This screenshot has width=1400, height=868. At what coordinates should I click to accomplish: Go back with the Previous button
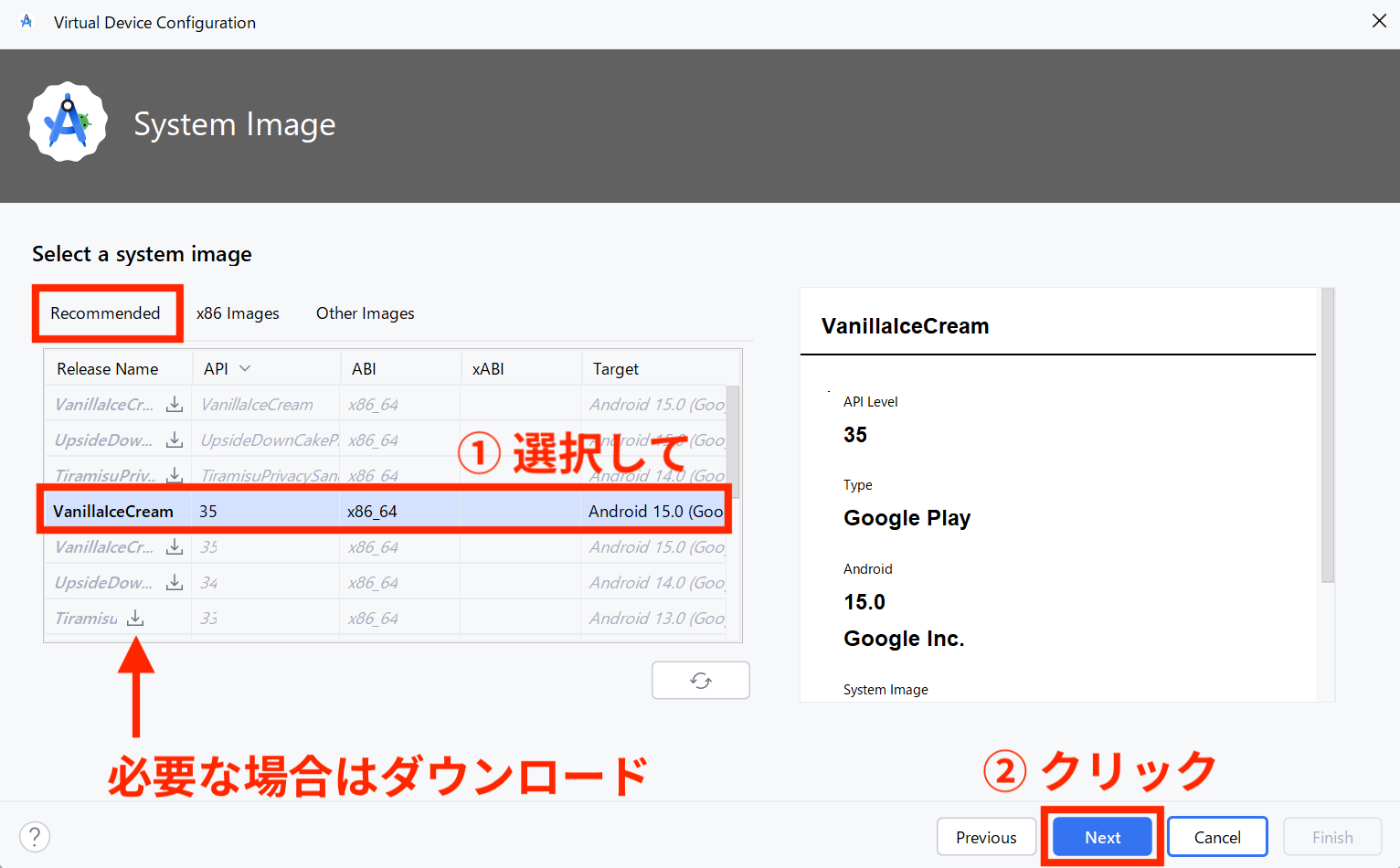pos(987,837)
